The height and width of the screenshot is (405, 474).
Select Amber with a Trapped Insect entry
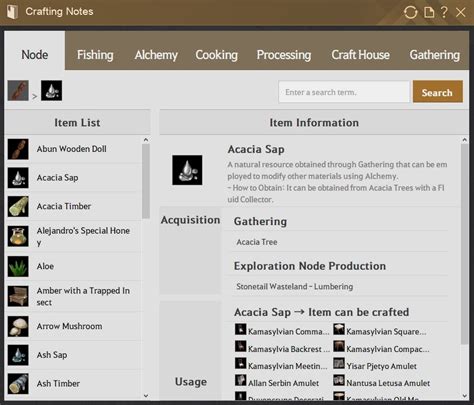click(x=83, y=296)
